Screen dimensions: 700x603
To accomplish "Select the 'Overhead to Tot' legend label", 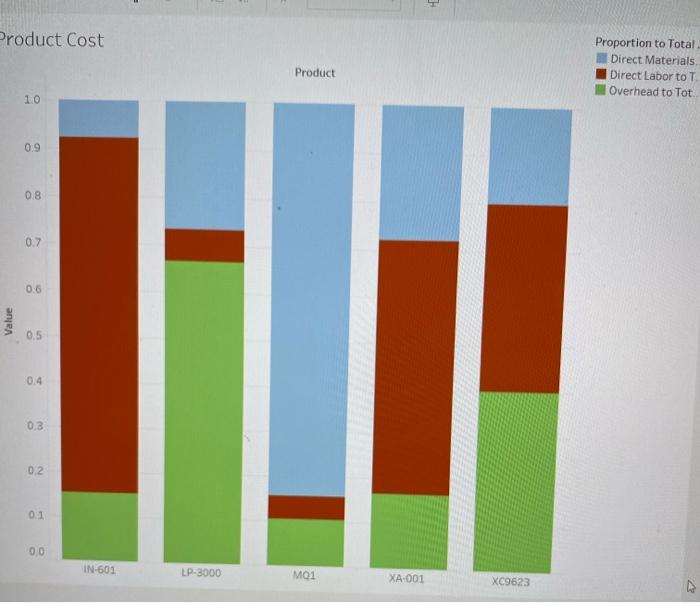I will pos(651,91).
